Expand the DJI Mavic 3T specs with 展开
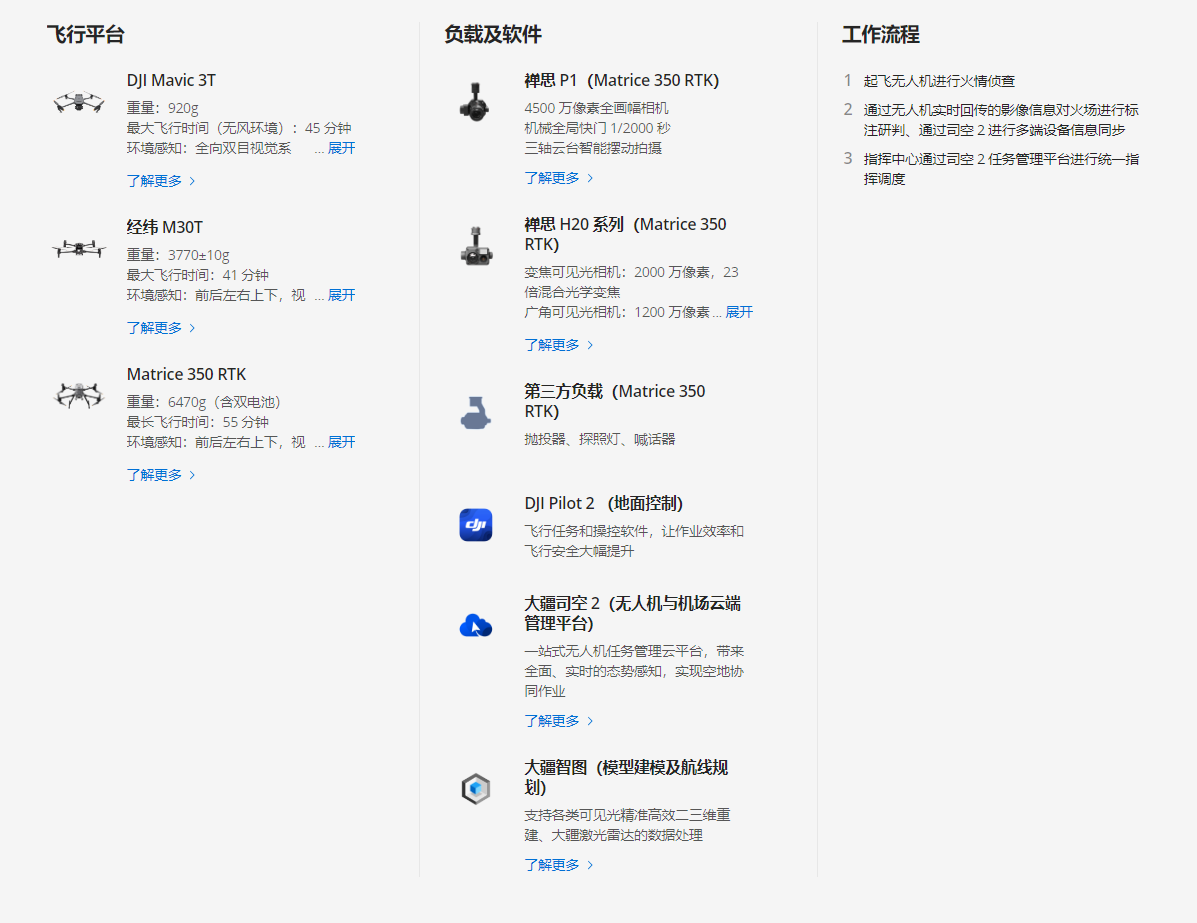1197x923 pixels. pyautogui.click(x=341, y=148)
